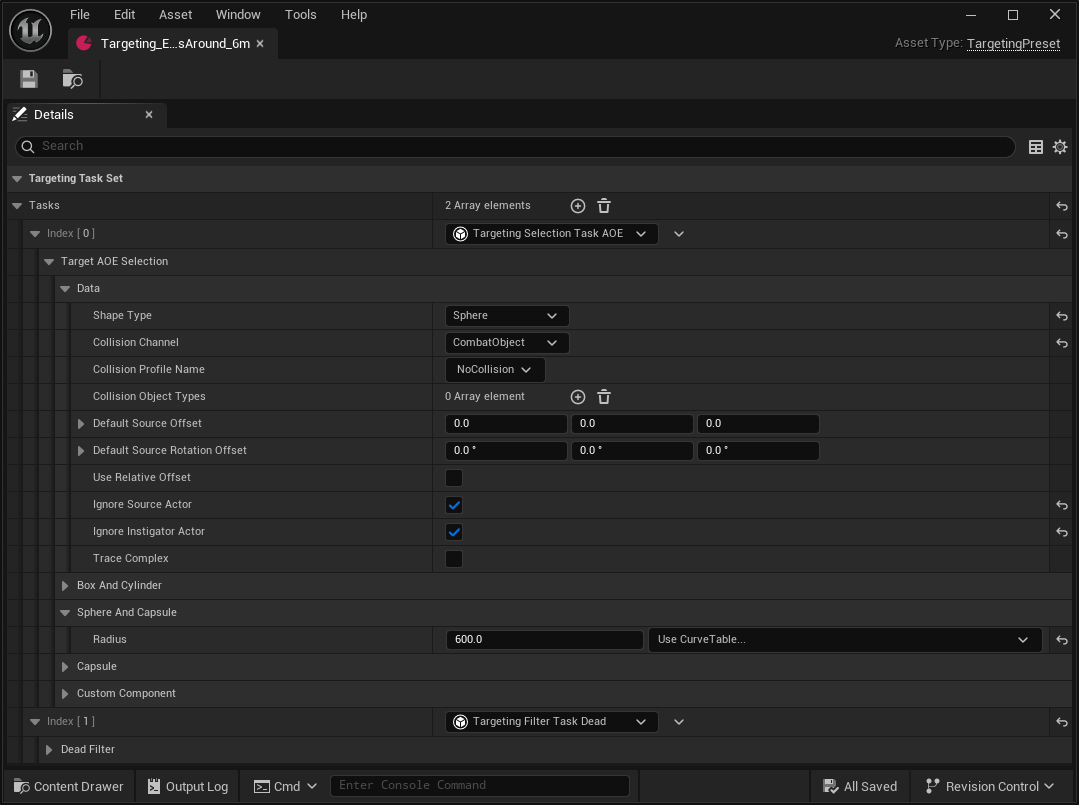Collapse the Tasks array
The width and height of the screenshot is (1079, 805).
[17, 206]
